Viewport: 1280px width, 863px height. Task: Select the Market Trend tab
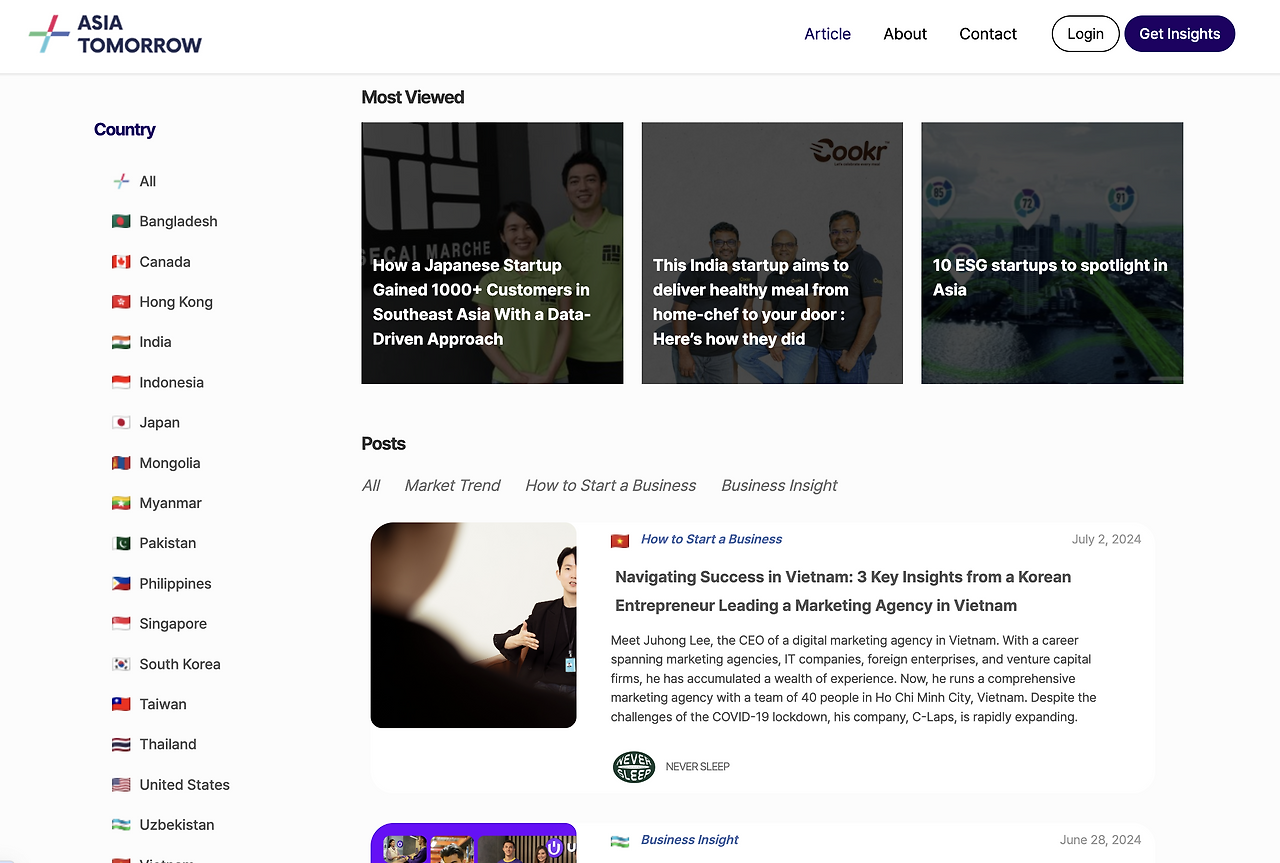tap(452, 485)
